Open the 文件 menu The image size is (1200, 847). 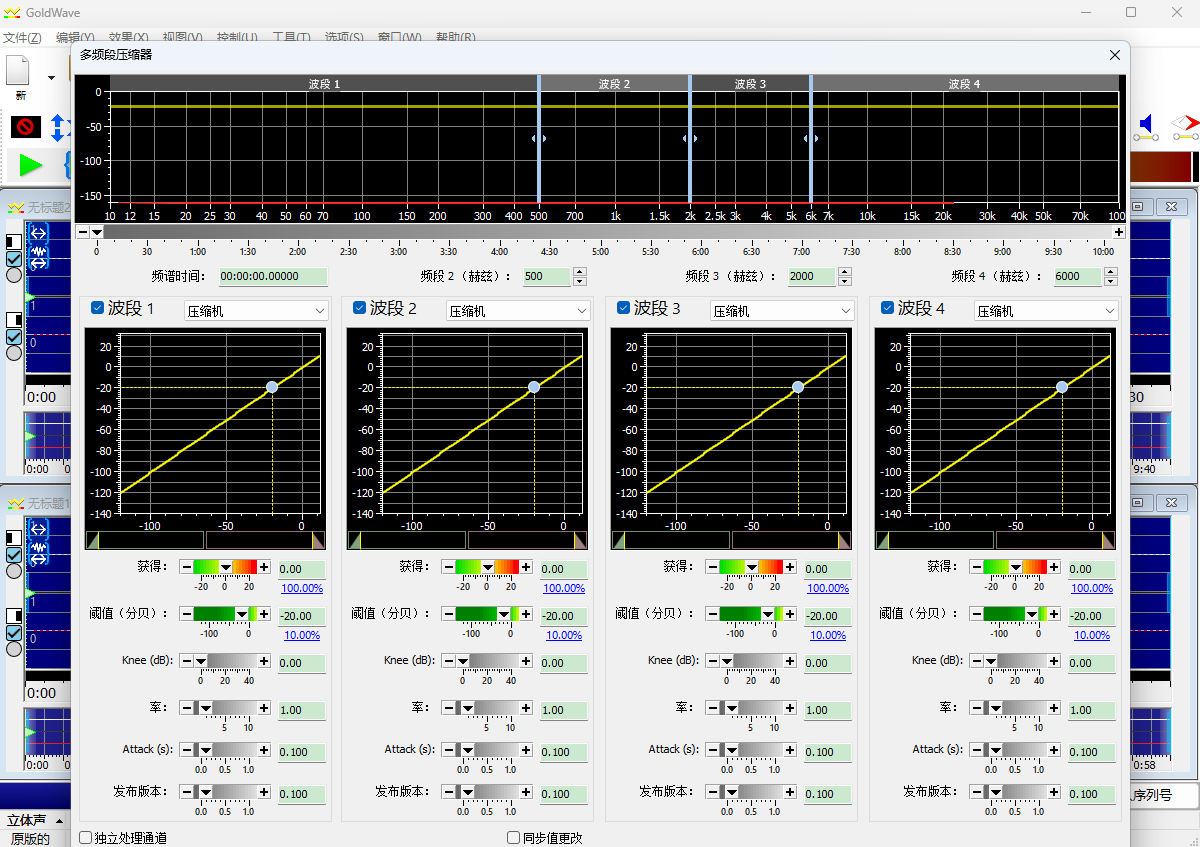coord(21,38)
